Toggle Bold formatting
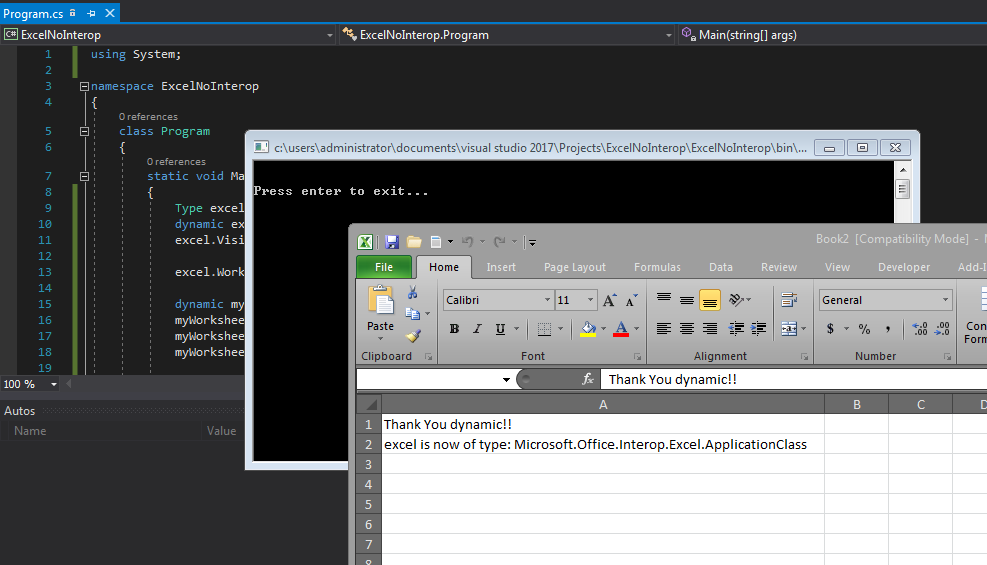 pos(454,328)
